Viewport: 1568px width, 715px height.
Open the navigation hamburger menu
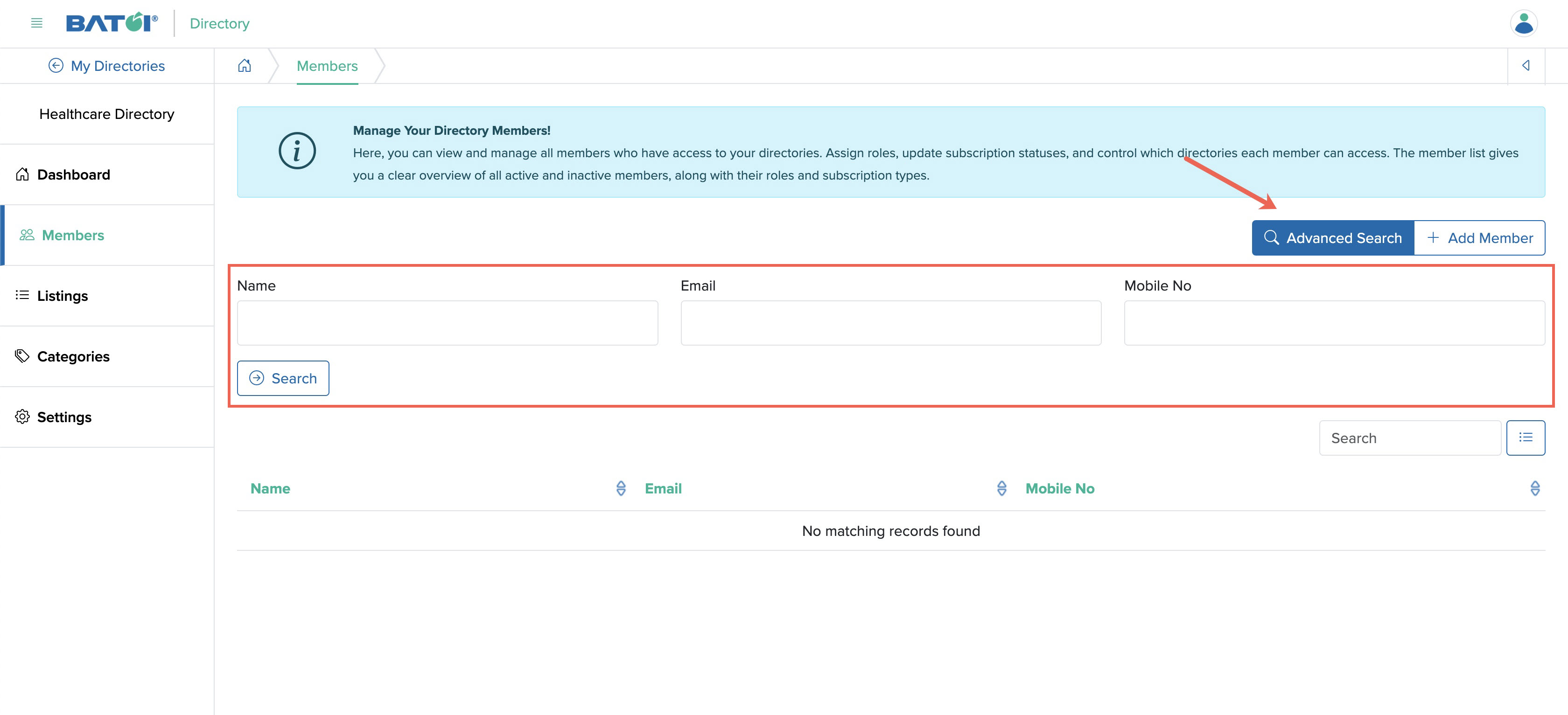36,23
